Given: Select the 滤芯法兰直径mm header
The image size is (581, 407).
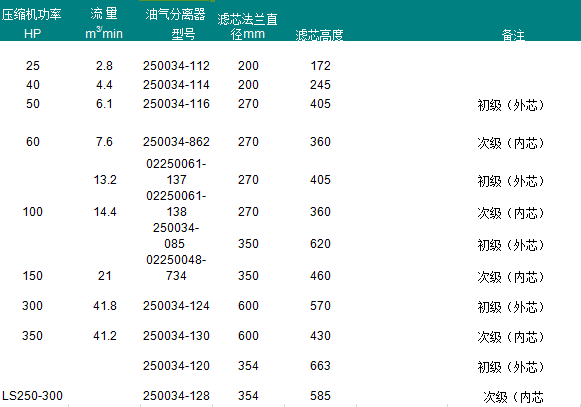Looking at the screenshot, I should click(248, 26).
